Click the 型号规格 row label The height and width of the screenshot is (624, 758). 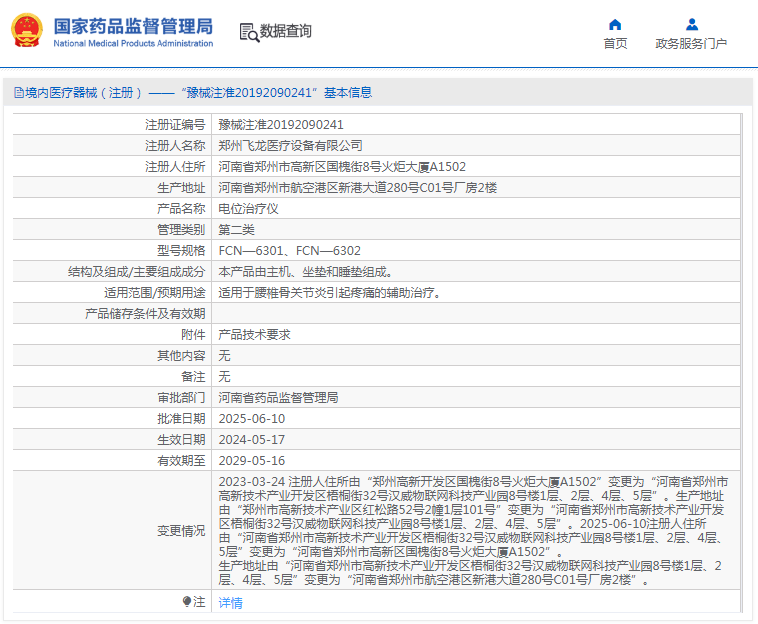pos(181,251)
